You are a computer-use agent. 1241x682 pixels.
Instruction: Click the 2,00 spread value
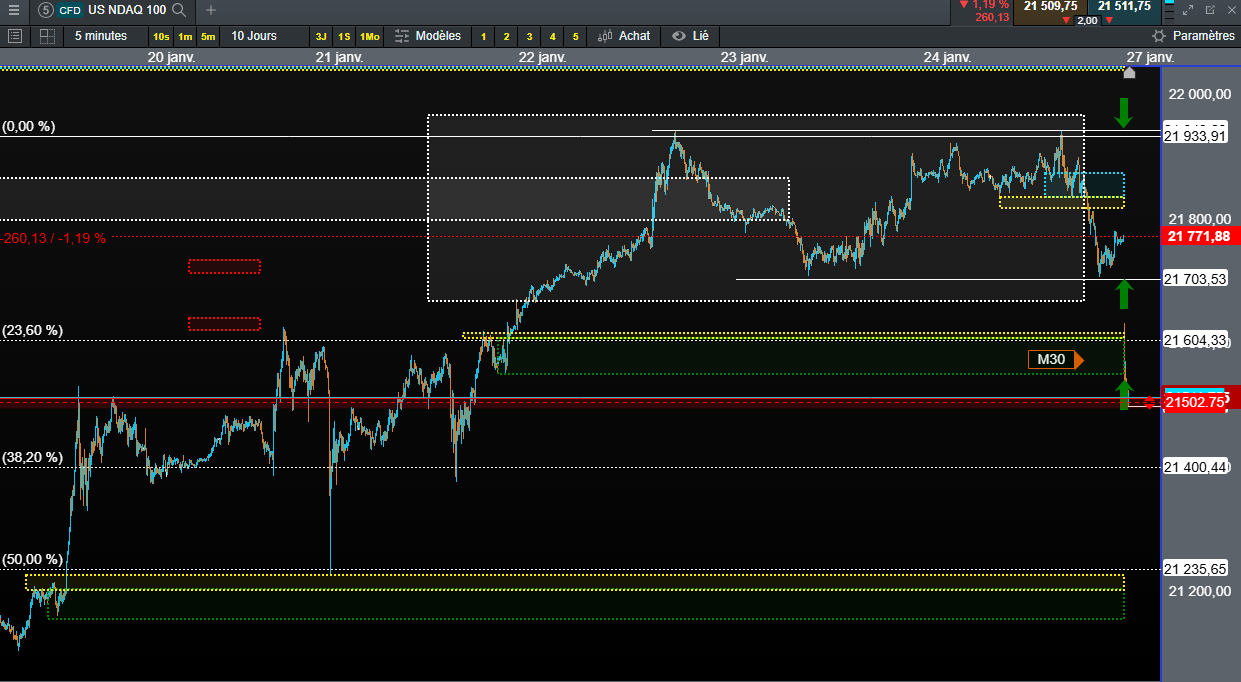coord(1088,20)
